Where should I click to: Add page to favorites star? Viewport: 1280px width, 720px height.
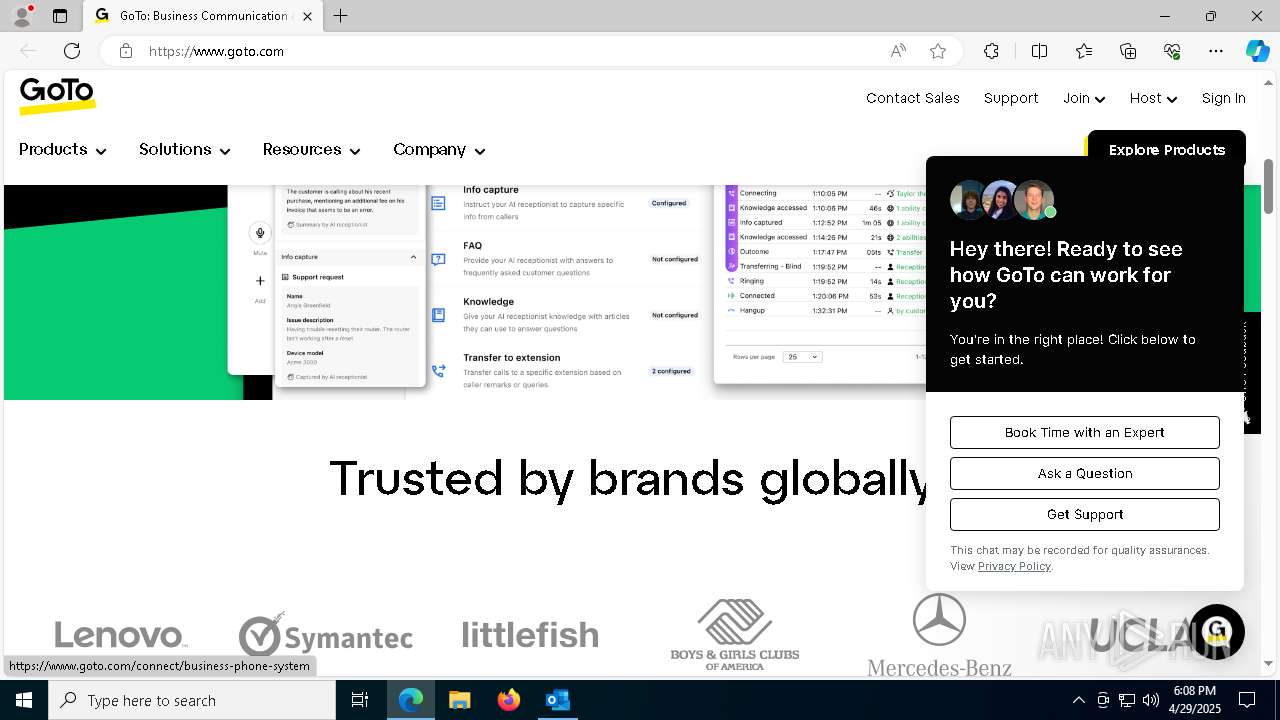tap(938, 51)
